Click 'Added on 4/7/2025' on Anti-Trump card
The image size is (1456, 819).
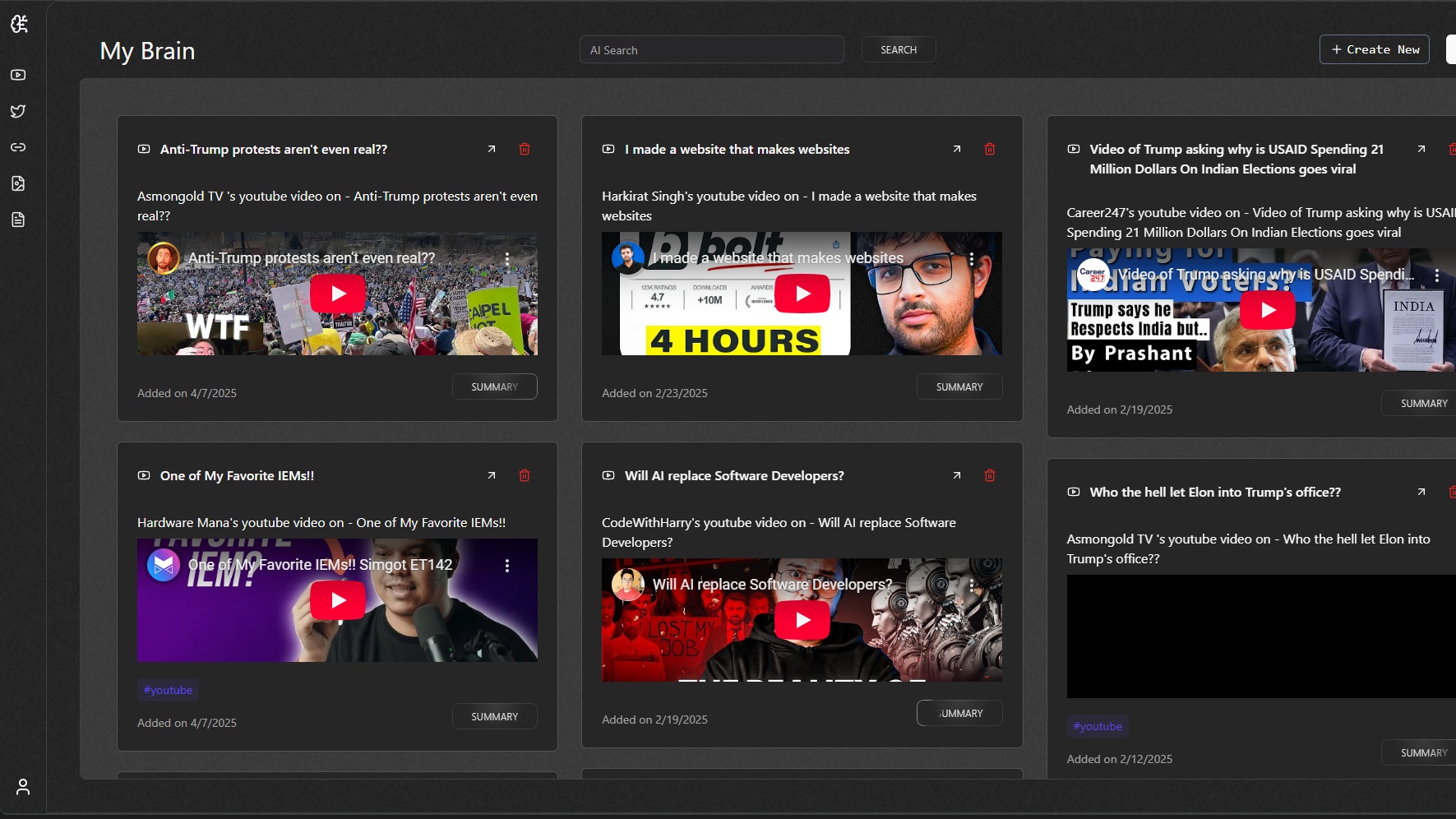click(187, 393)
